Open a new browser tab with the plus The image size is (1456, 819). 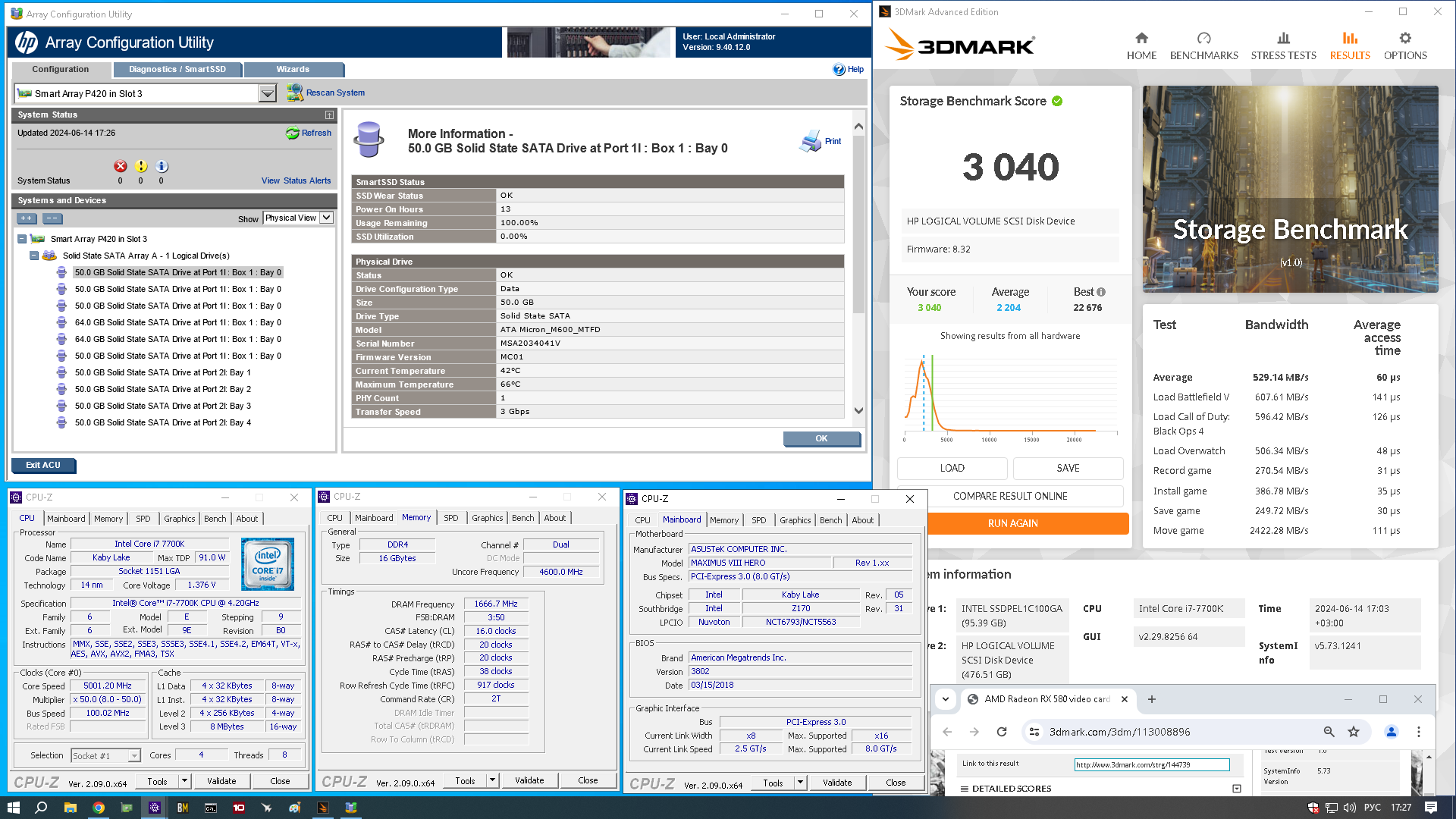[x=1151, y=699]
